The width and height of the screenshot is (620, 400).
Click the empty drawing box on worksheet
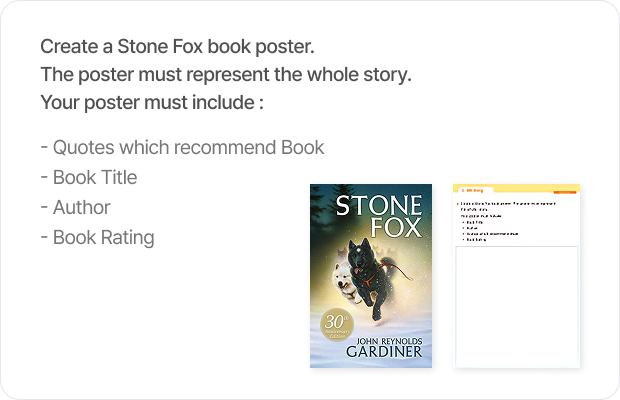(x=516, y=305)
